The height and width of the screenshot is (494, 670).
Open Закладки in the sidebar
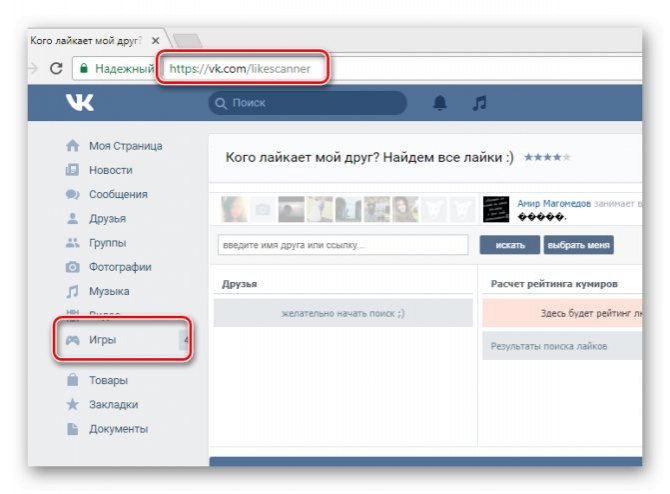click(113, 404)
